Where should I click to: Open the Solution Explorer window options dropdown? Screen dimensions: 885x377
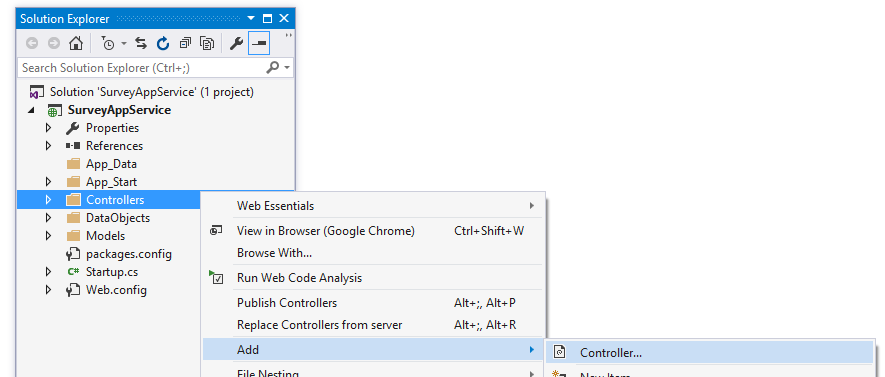251,19
